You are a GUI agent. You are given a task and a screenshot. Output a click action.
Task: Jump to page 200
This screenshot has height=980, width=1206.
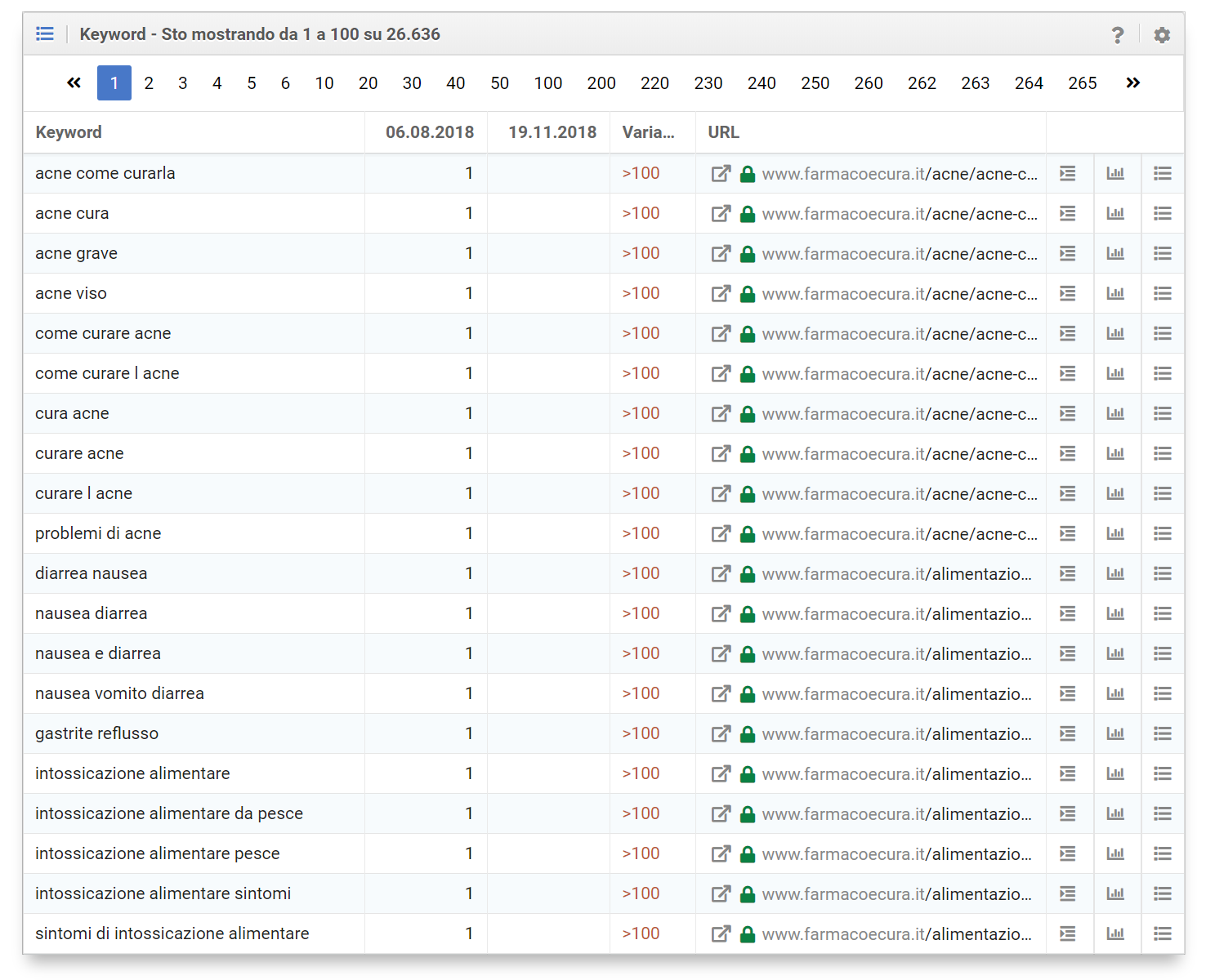pos(601,82)
